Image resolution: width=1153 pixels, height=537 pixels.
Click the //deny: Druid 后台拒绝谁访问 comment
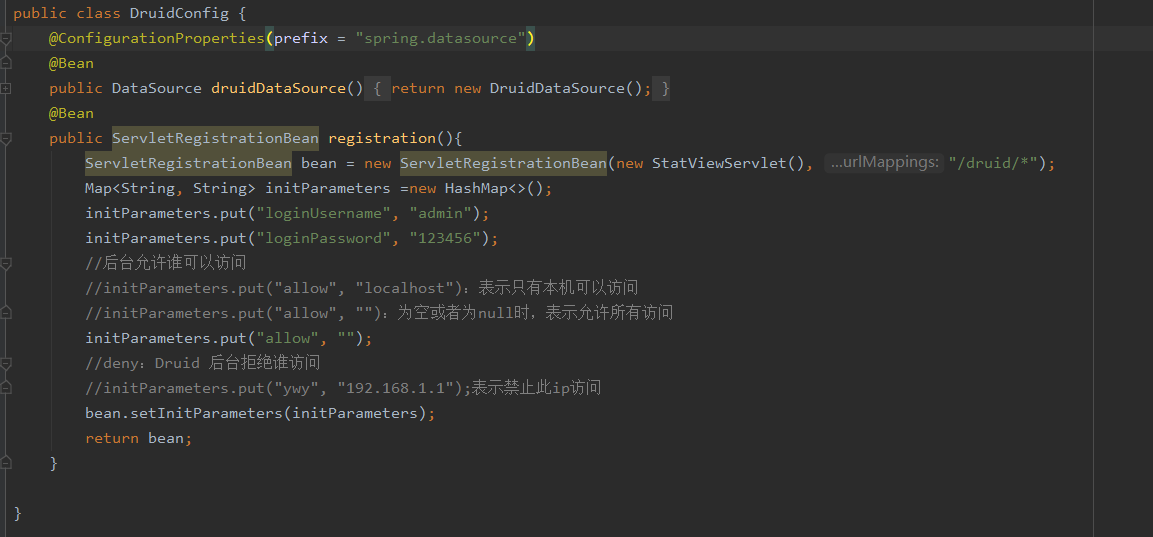(x=203, y=363)
